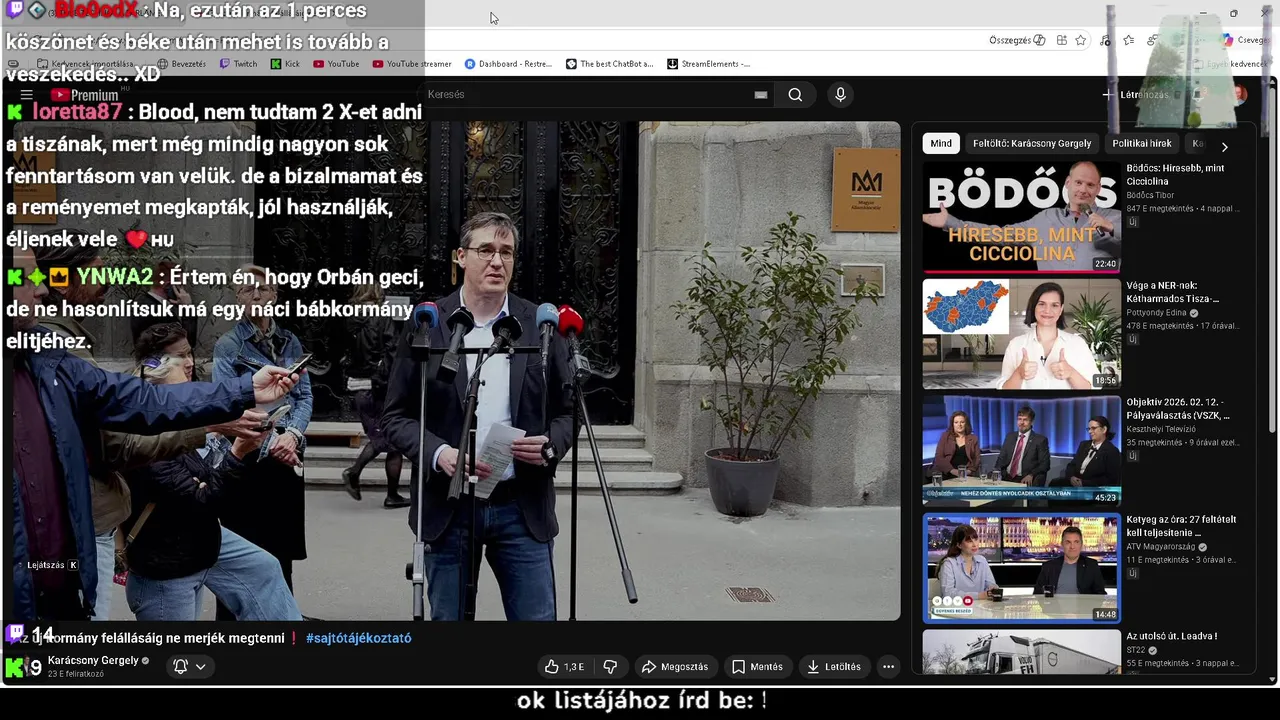Like the video with thumbs-up 1,3 E
Image resolution: width=1280 pixels, height=720 pixels.
[564, 667]
